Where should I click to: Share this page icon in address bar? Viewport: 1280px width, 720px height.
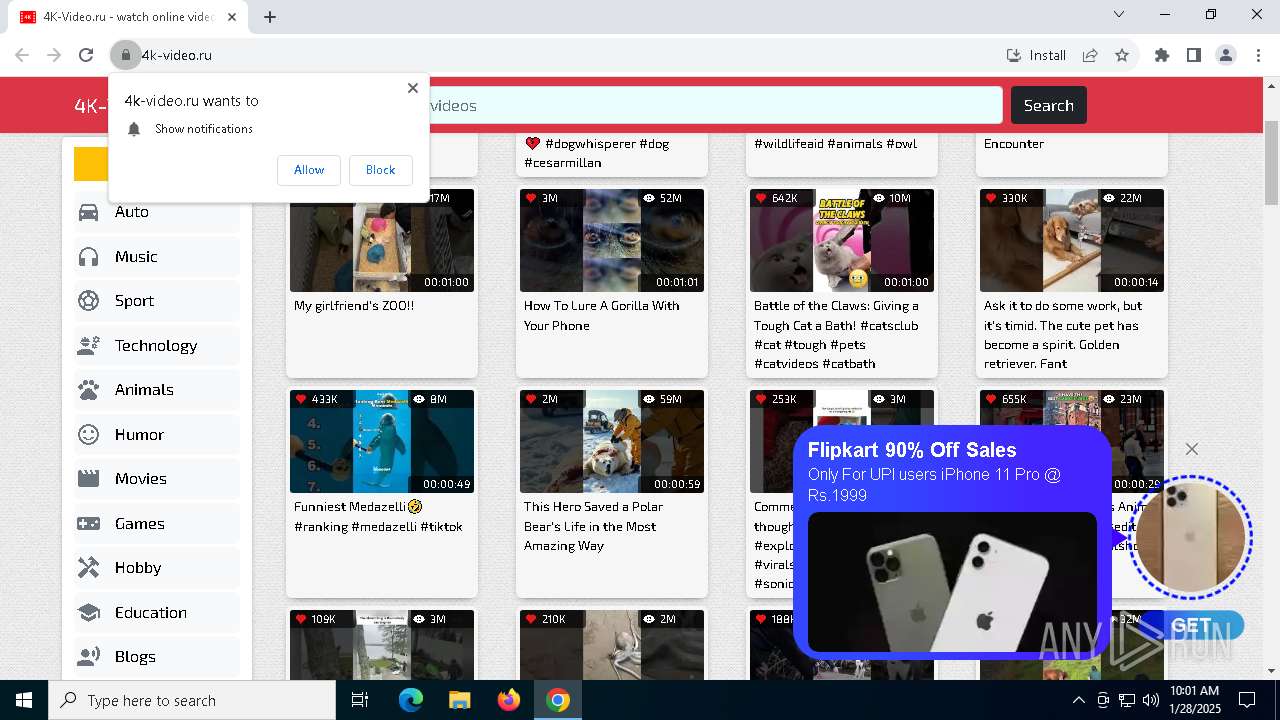point(1090,55)
